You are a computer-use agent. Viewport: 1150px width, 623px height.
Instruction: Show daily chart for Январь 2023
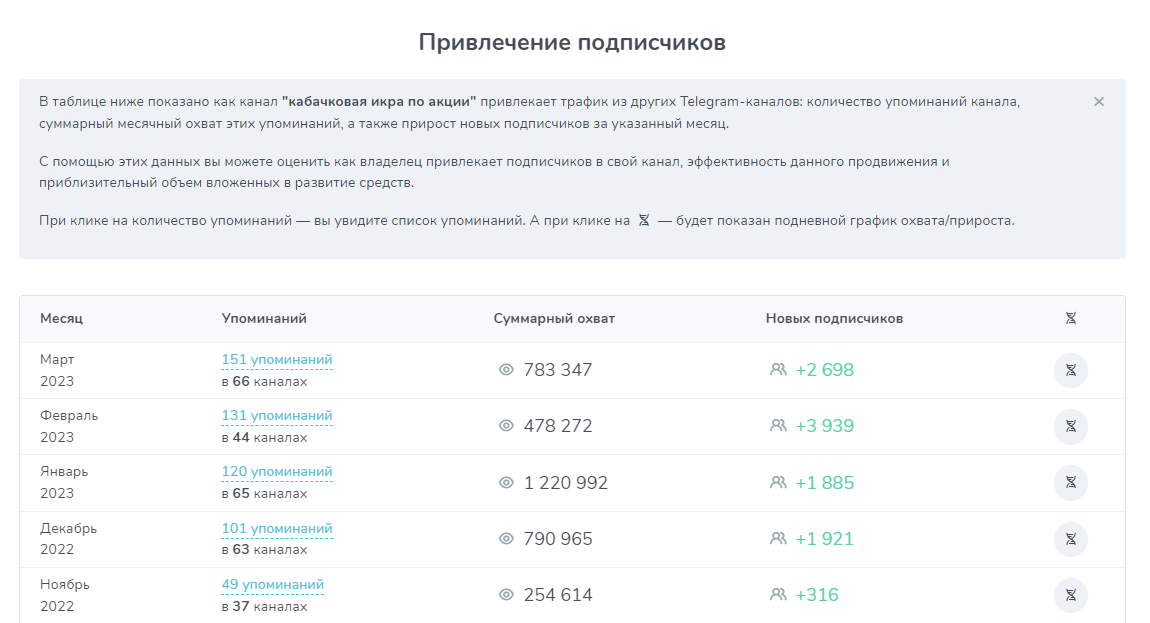pos(1070,483)
